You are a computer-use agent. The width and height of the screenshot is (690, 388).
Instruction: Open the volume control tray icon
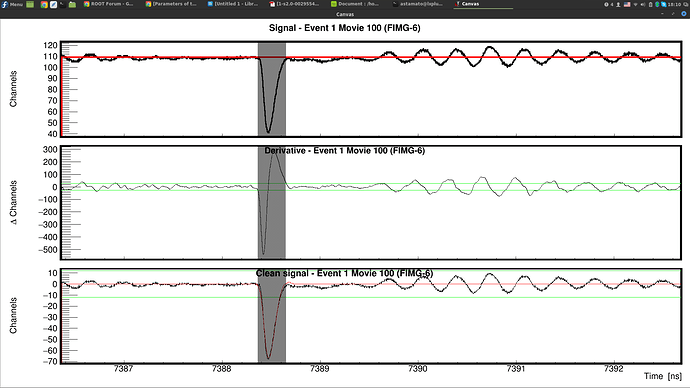click(x=643, y=4)
